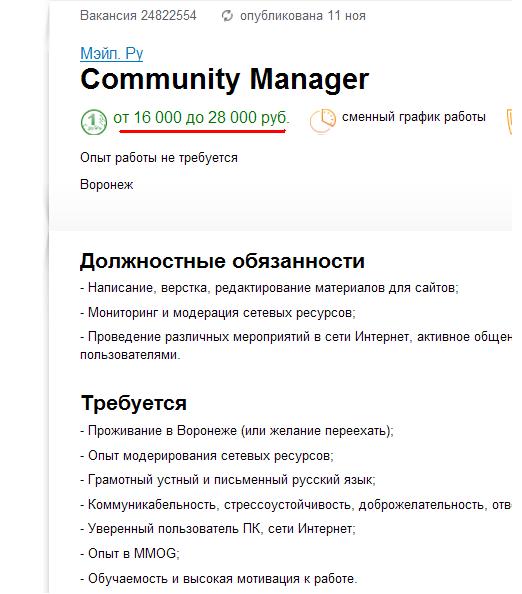The height and width of the screenshot is (594, 522).
Task: Click Проведение различных мероприятий line
Action: pos(296,345)
